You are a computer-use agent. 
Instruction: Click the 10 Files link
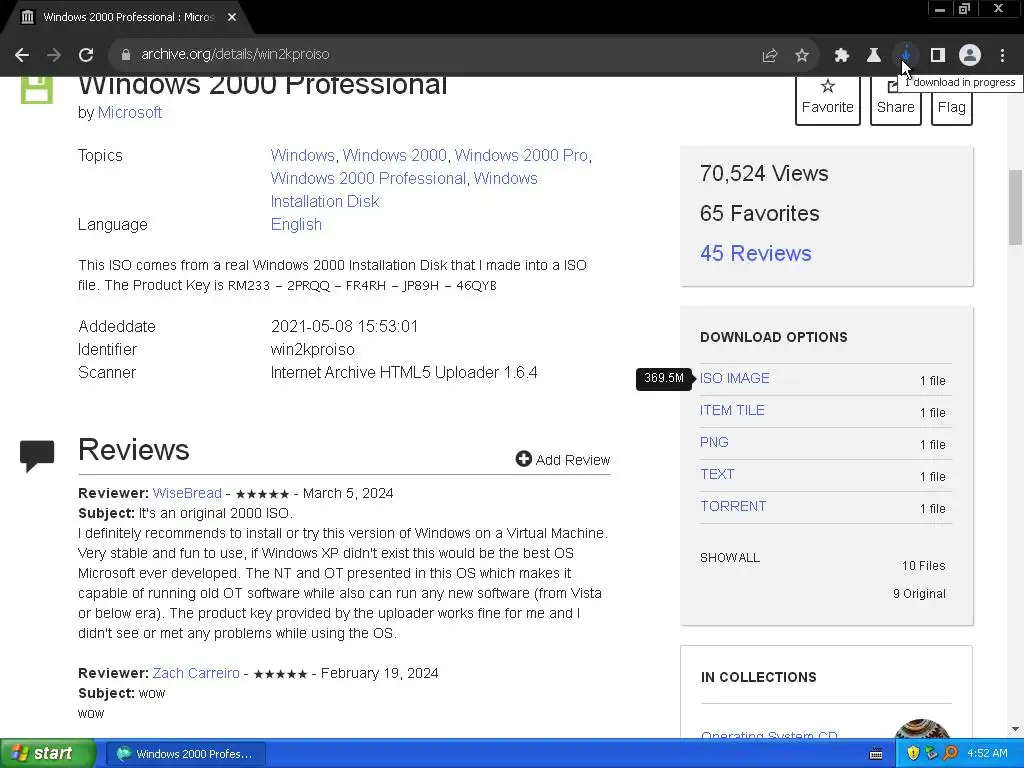pyautogui.click(x=923, y=566)
